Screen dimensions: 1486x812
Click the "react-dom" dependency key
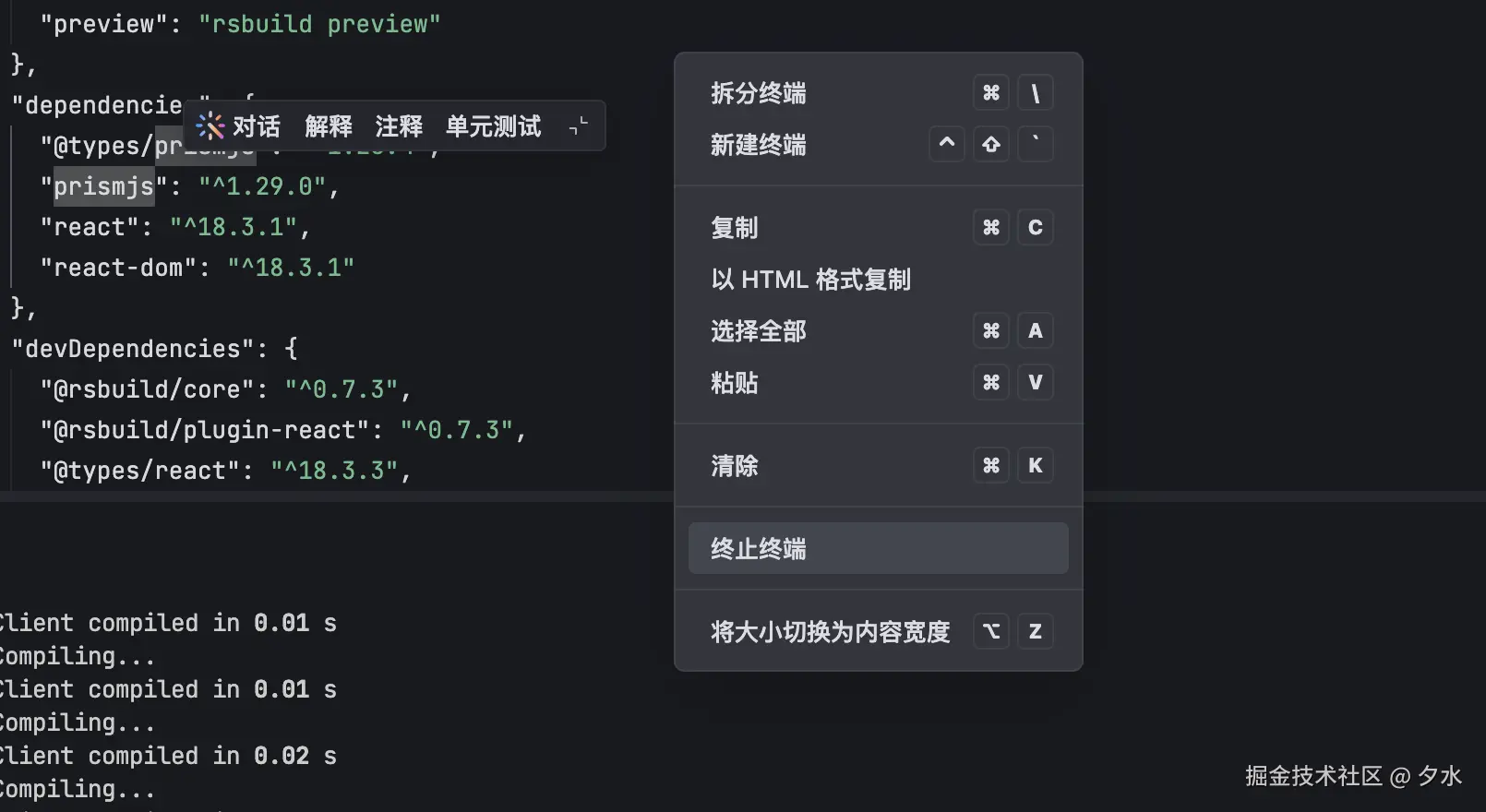coord(118,268)
